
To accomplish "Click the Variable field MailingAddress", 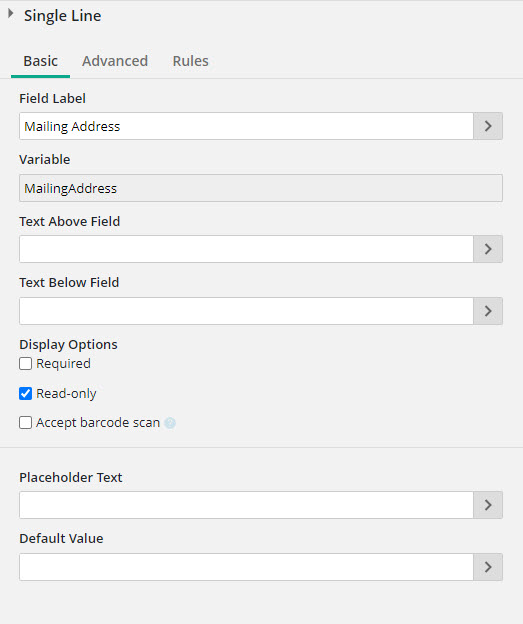I will point(261,188).
